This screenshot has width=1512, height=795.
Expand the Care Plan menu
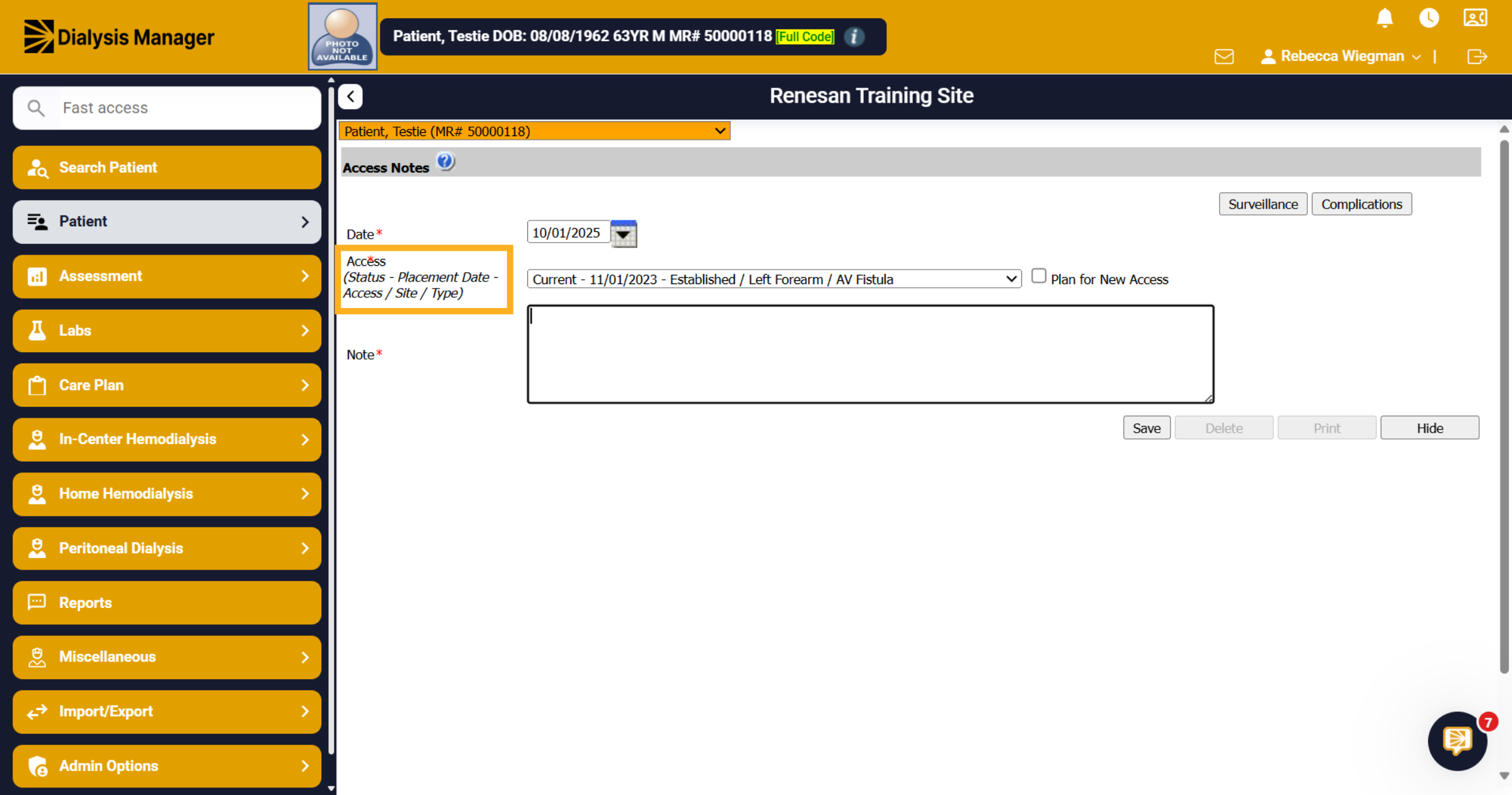167,386
